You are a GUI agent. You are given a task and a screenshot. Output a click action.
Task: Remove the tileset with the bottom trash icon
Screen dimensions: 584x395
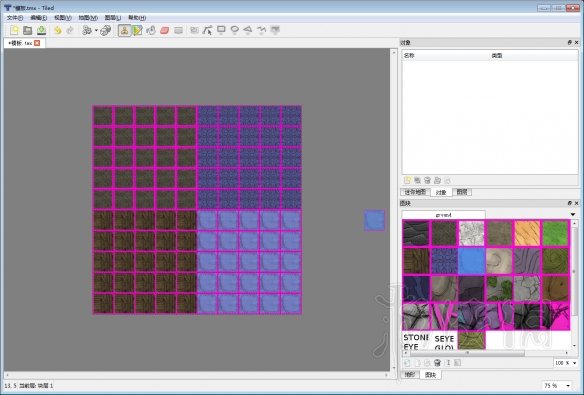coord(438,363)
